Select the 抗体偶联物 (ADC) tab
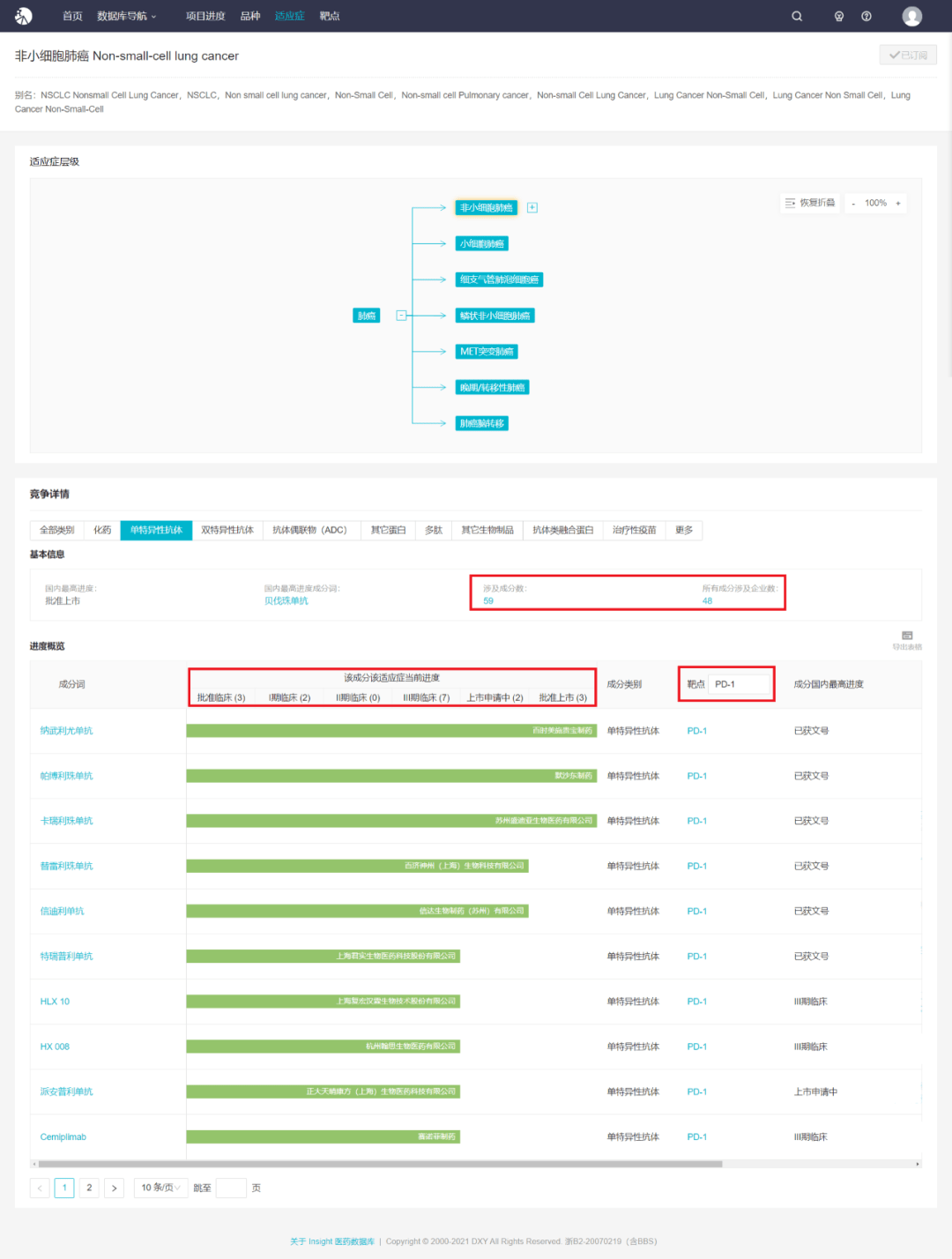The image size is (952, 1259). (x=310, y=530)
